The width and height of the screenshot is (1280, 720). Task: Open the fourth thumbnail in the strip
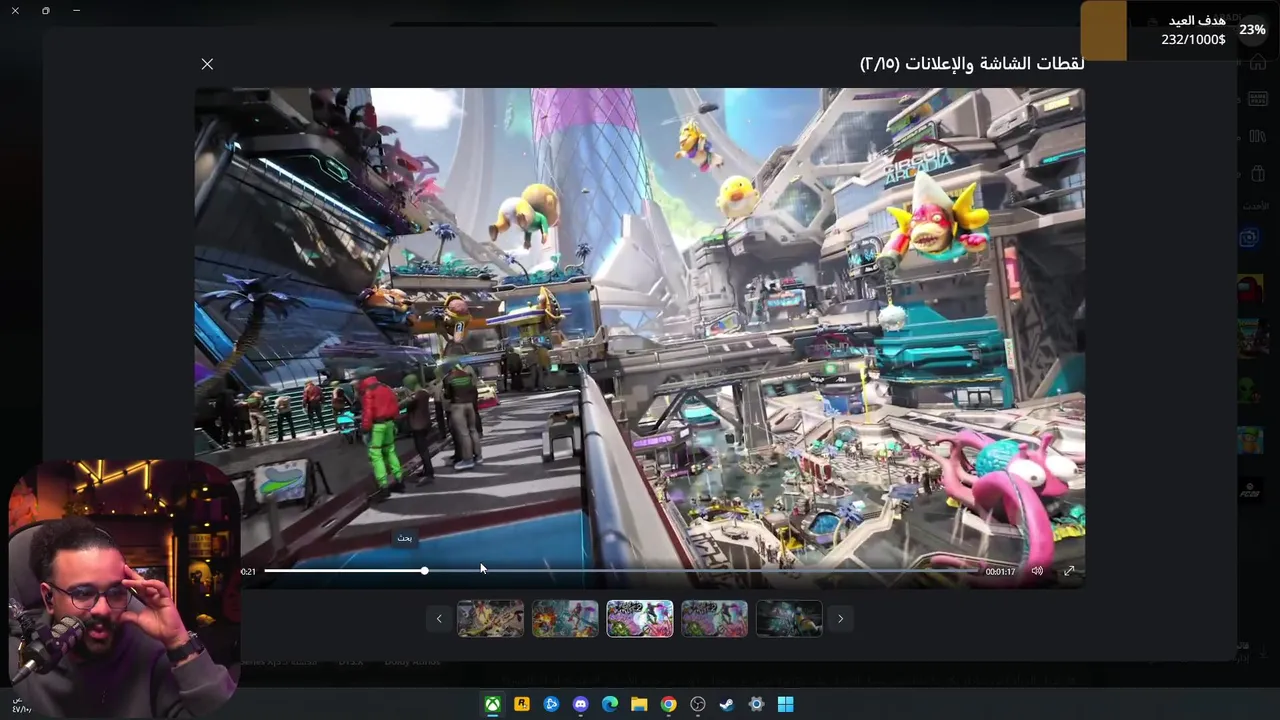point(714,619)
